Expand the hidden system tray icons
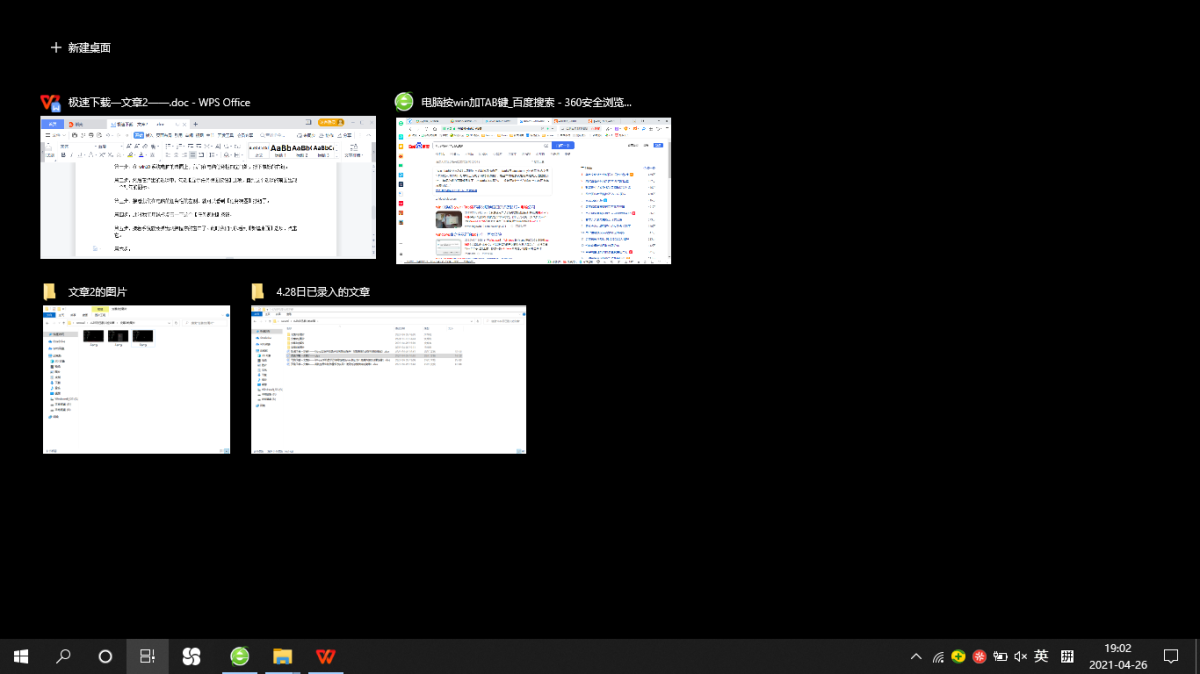Image resolution: width=1200 pixels, height=674 pixels. 916,657
